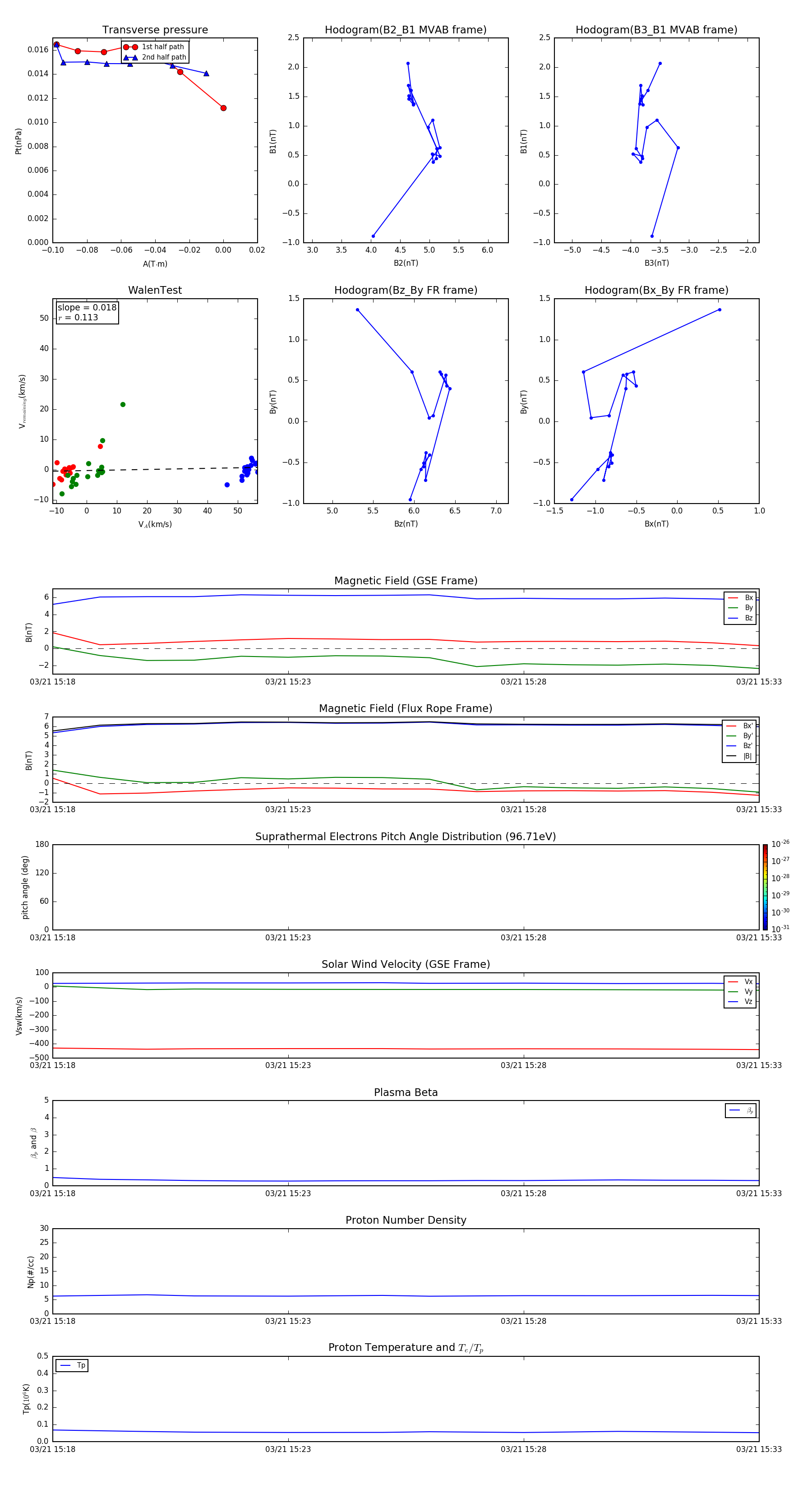
Task: Click the 'Bz(nT)' x-axis label
Action: tap(406, 524)
